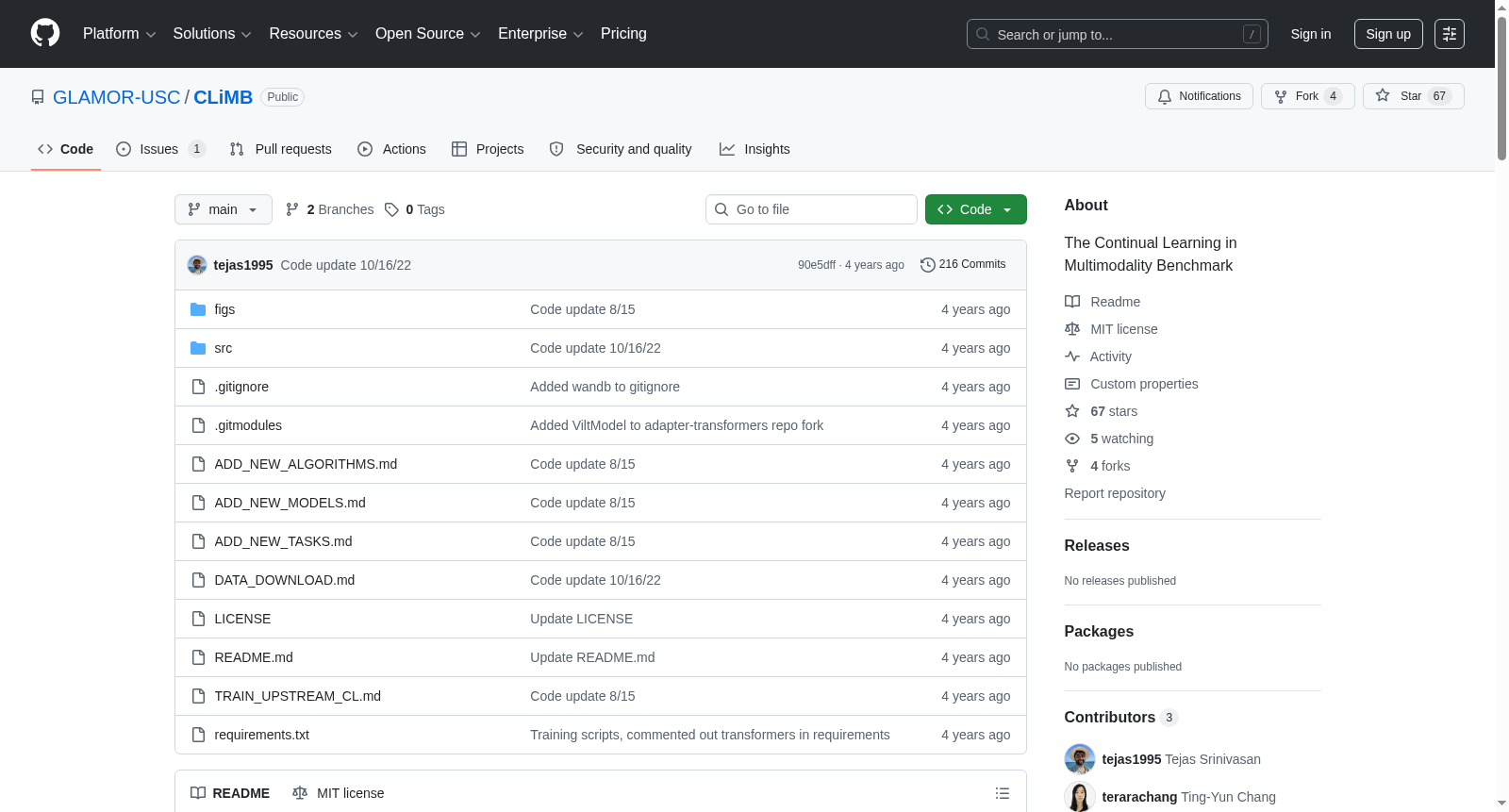Screen dimensions: 1509x812
Task: Click the Sign in link
Action: (x=1311, y=34)
